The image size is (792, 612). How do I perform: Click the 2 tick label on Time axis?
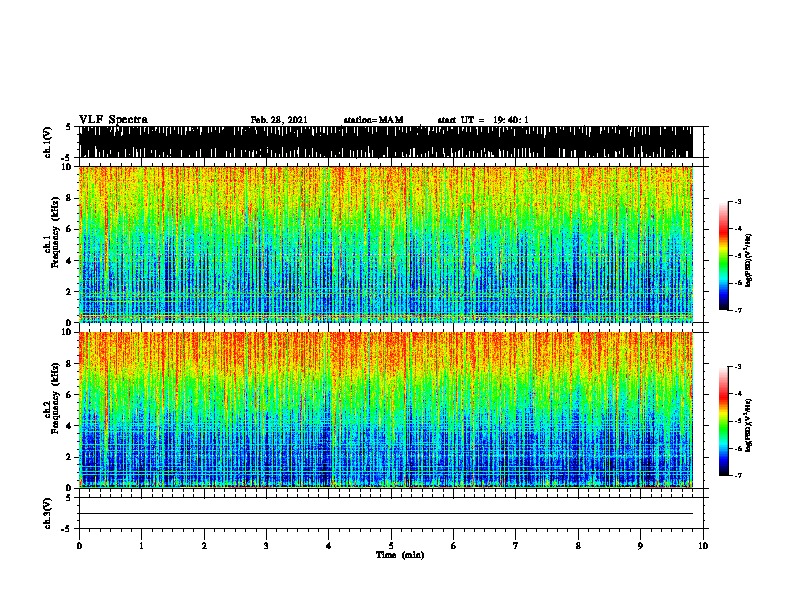204,546
